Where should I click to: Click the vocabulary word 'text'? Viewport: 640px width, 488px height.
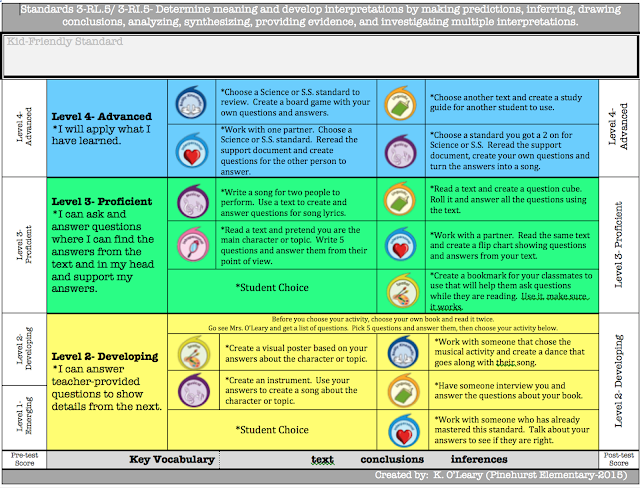(x=322, y=459)
